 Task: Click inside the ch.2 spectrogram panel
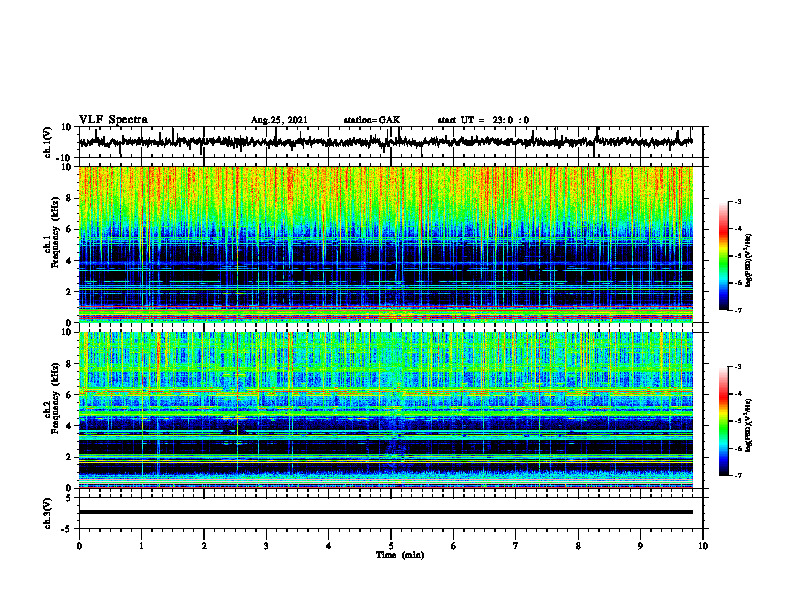(x=386, y=410)
